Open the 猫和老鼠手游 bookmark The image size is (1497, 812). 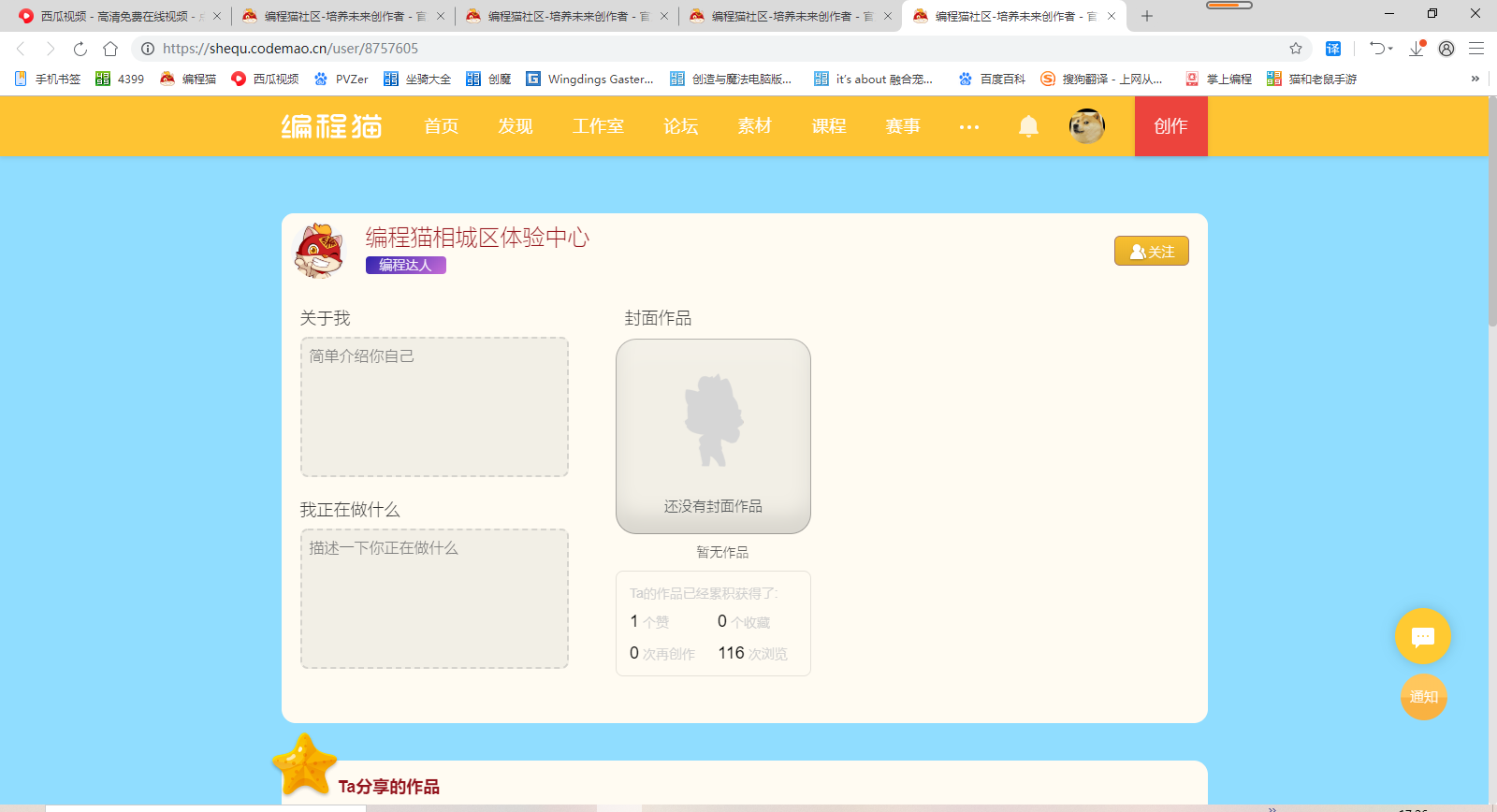(x=1312, y=79)
